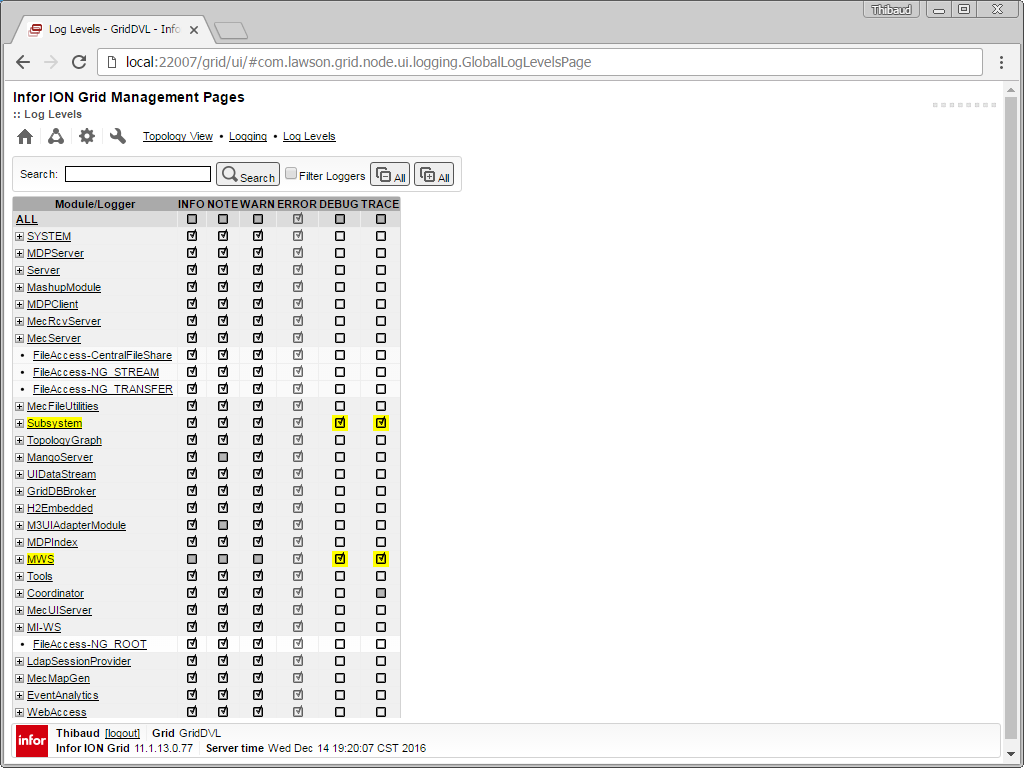Expand the WebAccess module node

pyautogui.click(x=19, y=712)
